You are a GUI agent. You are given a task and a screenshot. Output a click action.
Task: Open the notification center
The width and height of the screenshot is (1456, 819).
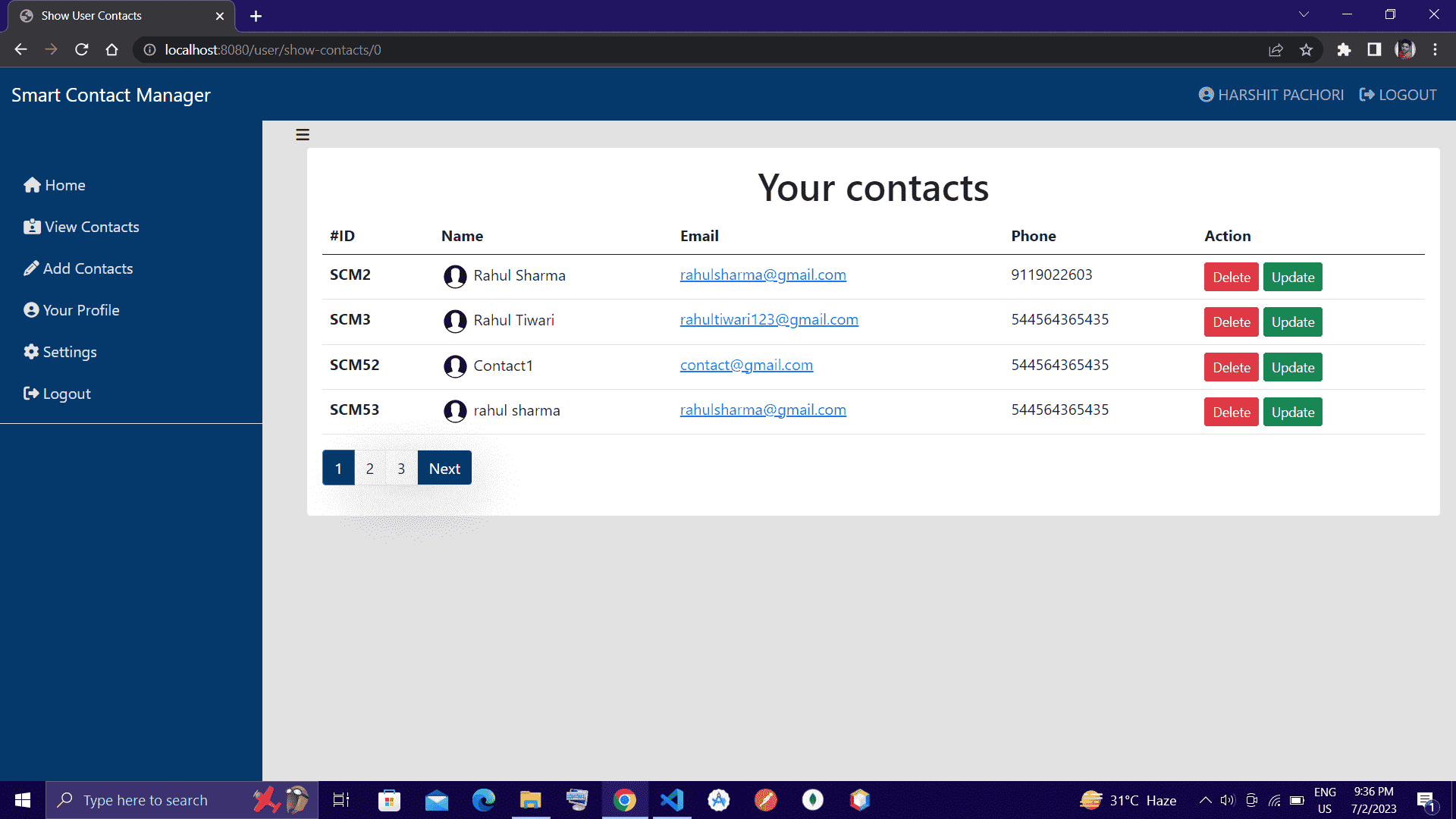(1426, 801)
